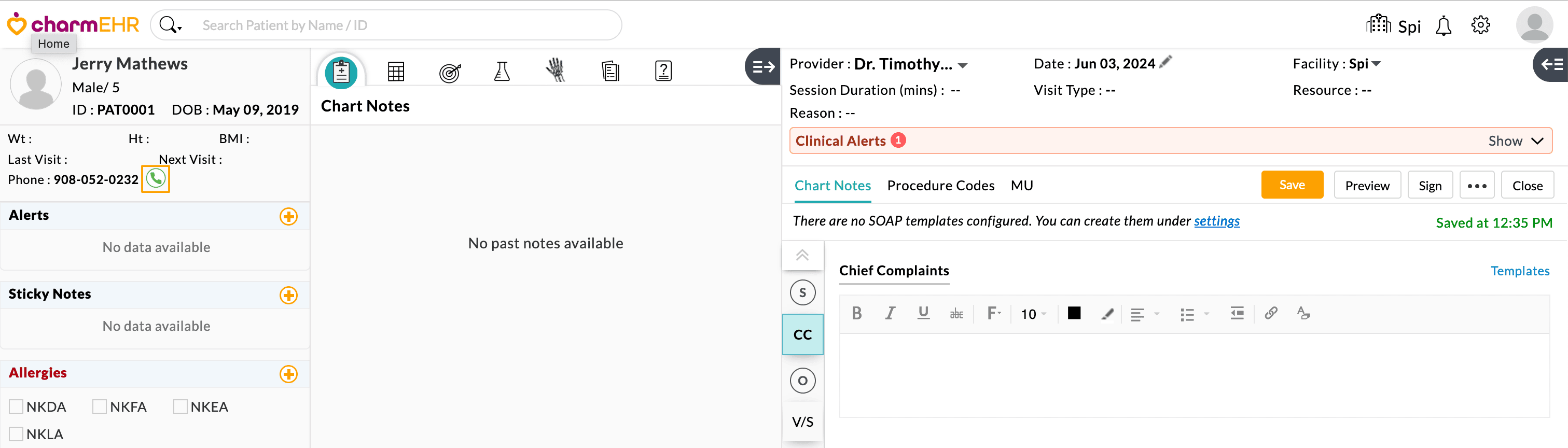Switch to the MU tab
Screen dimensions: 1568x448
coord(1021,186)
